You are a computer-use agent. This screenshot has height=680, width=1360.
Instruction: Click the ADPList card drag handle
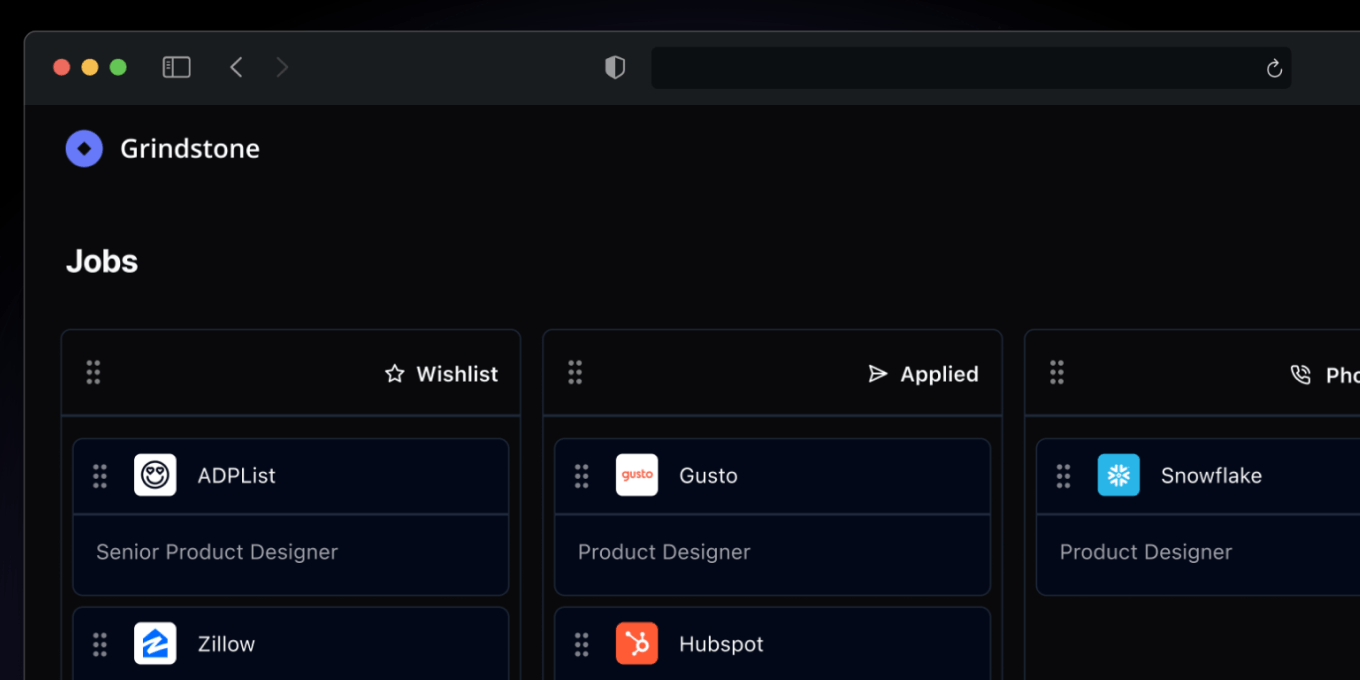[x=100, y=476]
